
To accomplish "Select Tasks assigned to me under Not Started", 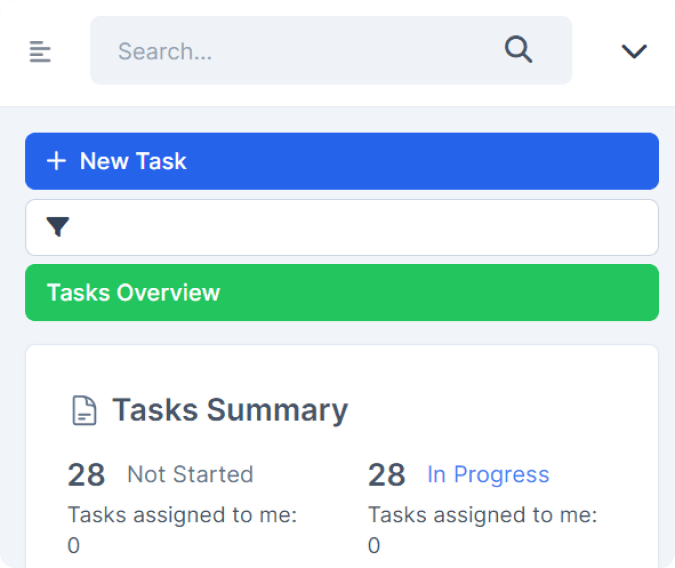I will pos(182,515).
